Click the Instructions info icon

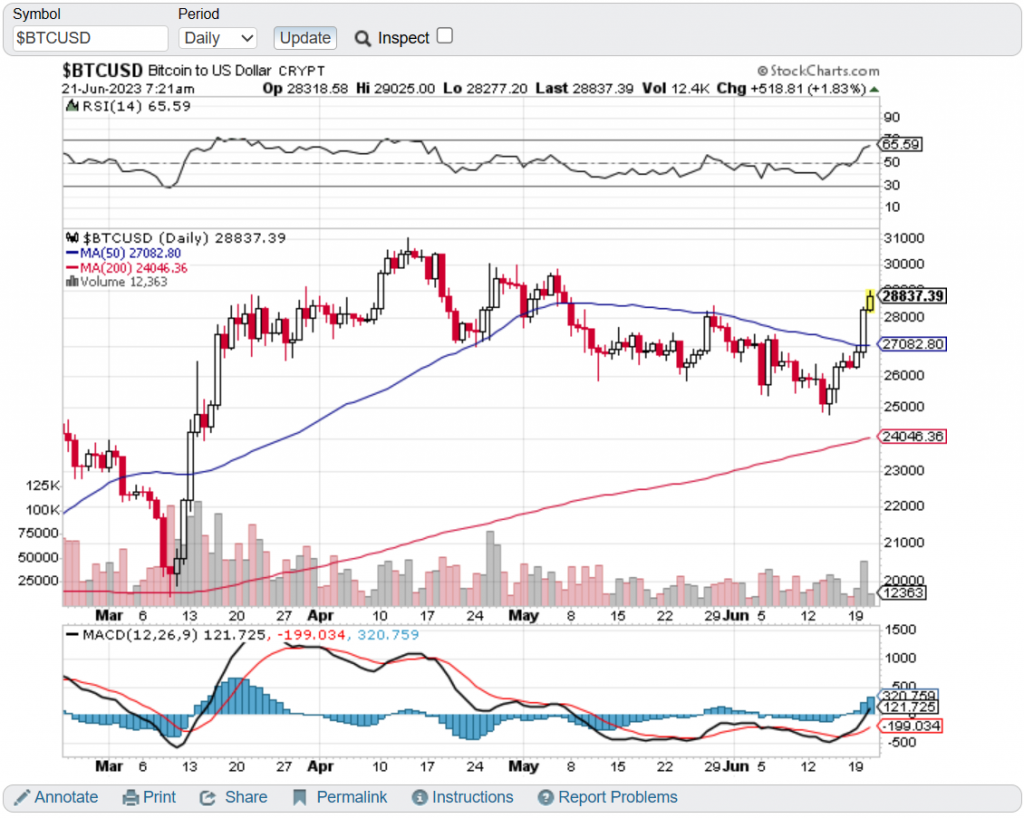(421, 797)
